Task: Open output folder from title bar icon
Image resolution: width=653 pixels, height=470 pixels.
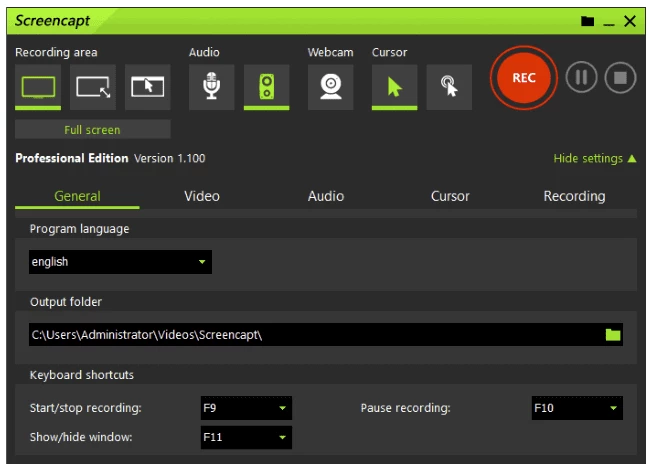Action: coord(587,21)
